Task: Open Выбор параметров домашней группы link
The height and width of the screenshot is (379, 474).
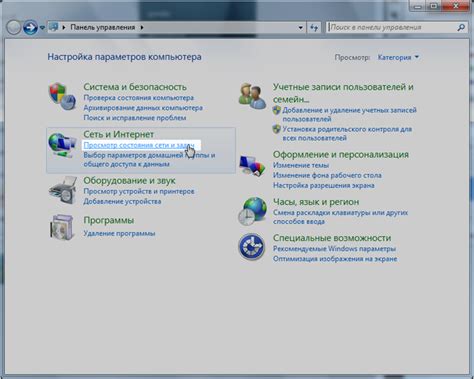Action: tap(149, 159)
